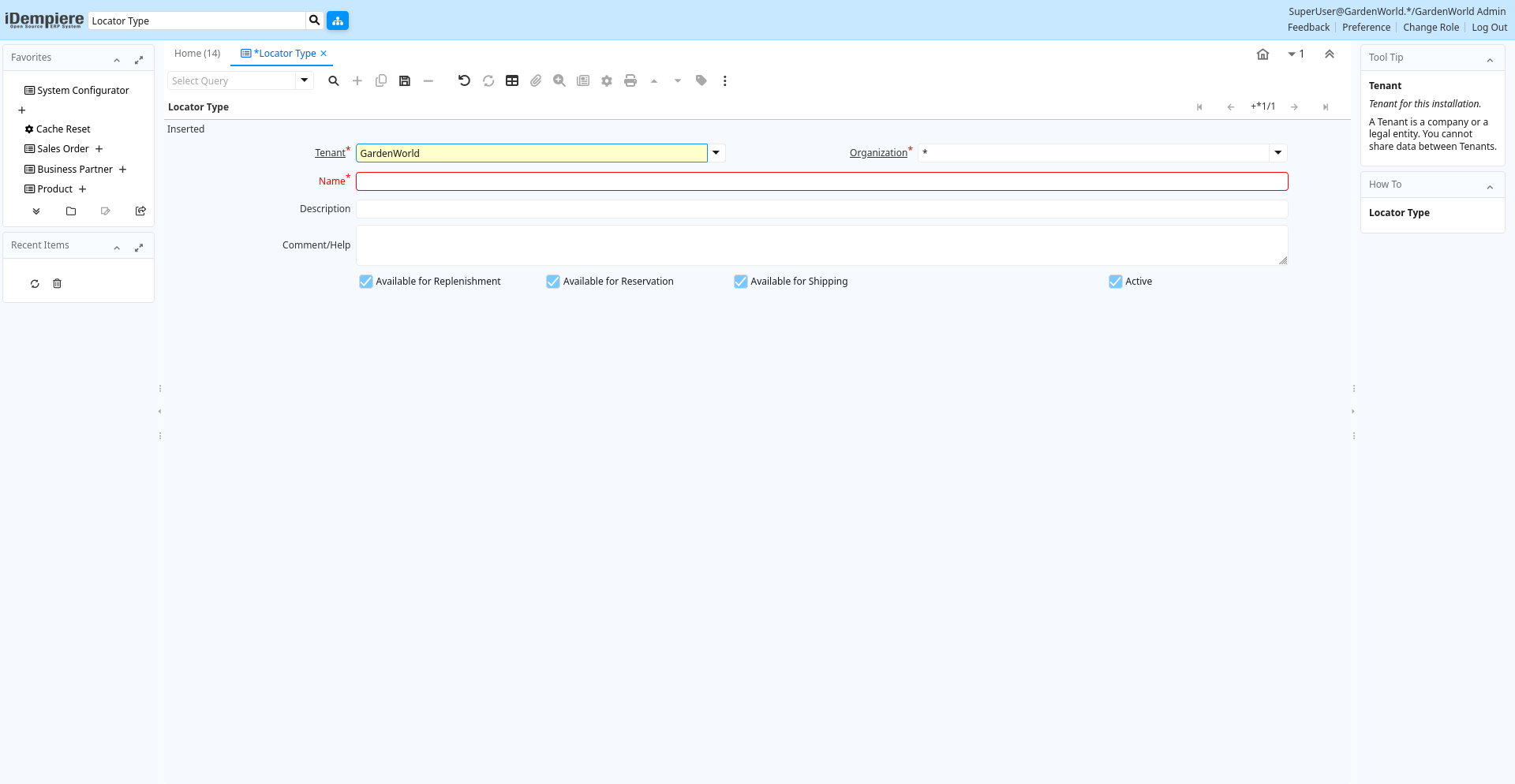Click the Save record icon in toolbar
Viewport: 1515px width, 784px height.
coord(405,80)
